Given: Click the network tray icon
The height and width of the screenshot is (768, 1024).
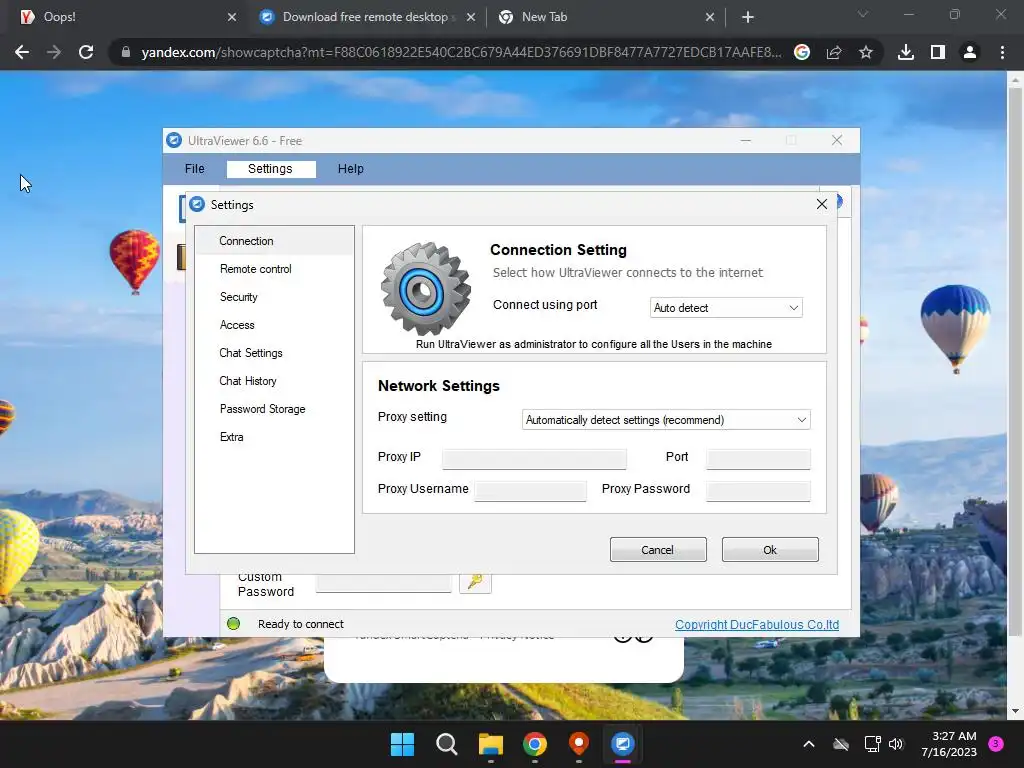Looking at the screenshot, I should (x=872, y=744).
